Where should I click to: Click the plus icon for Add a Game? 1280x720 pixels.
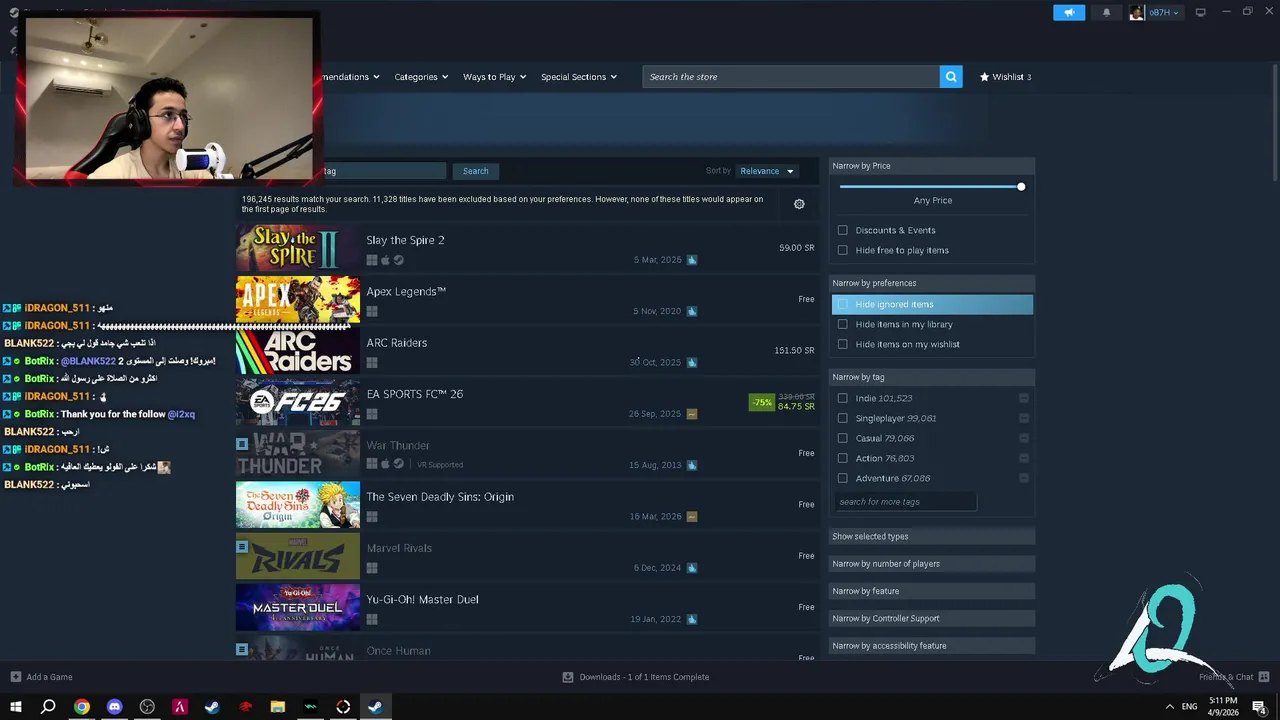click(15, 677)
